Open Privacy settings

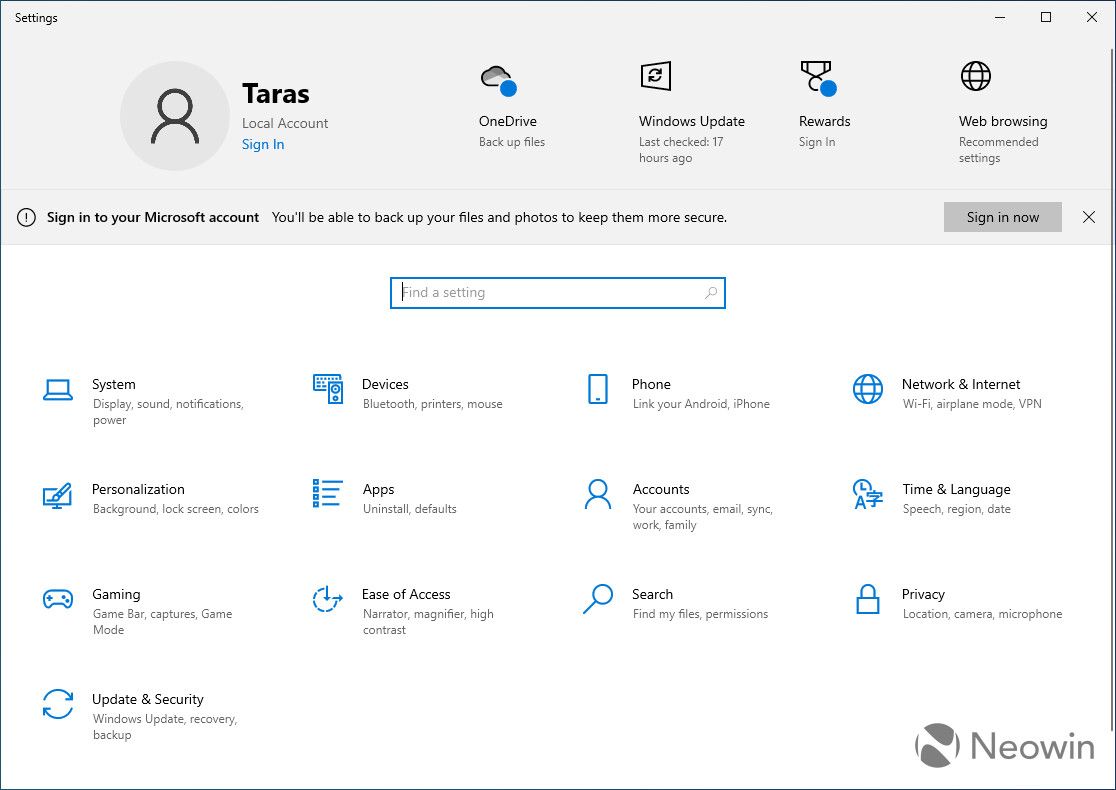(x=923, y=594)
